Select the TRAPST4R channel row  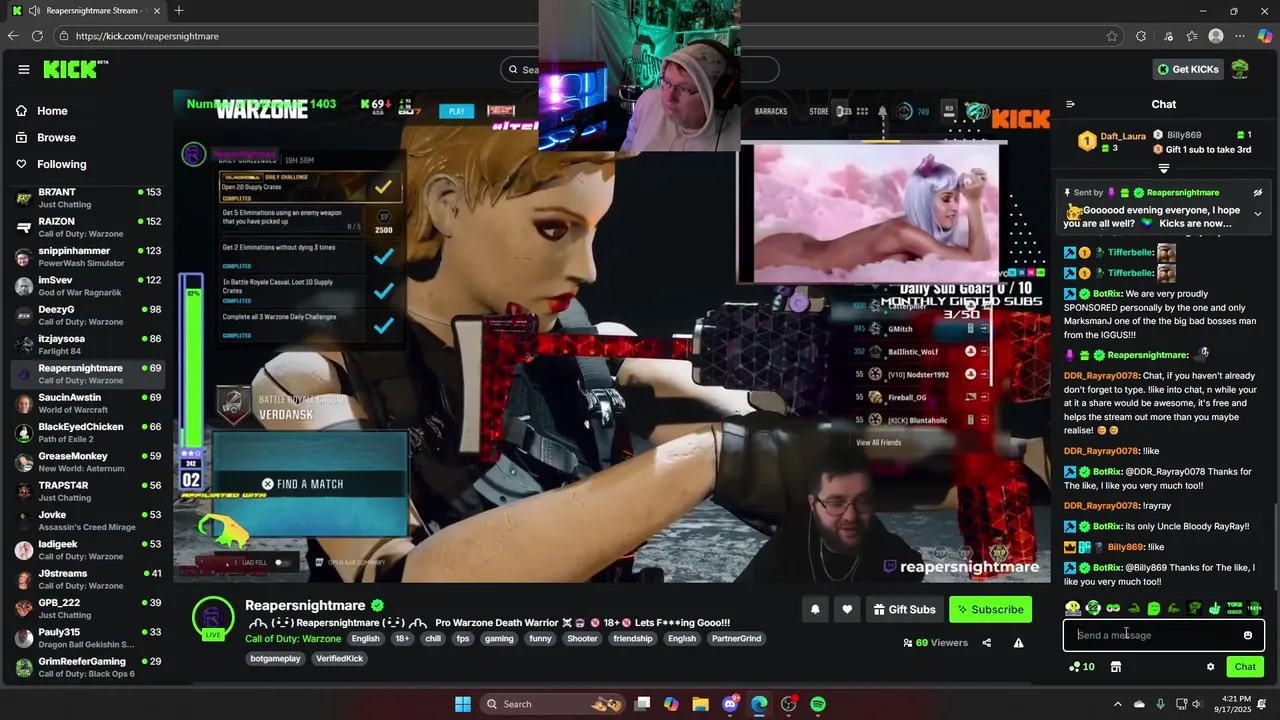(88, 491)
